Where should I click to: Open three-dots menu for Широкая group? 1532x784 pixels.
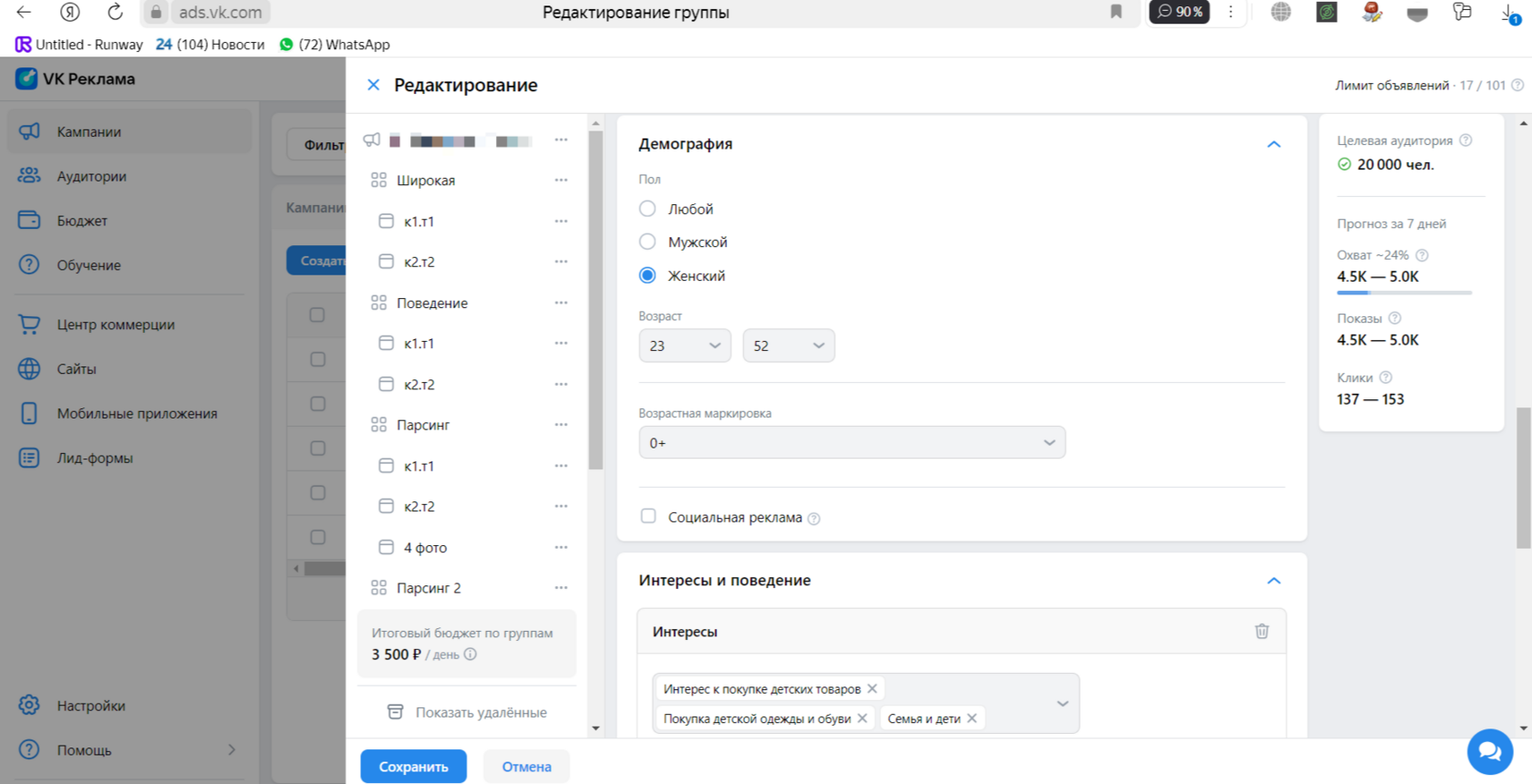(x=561, y=181)
